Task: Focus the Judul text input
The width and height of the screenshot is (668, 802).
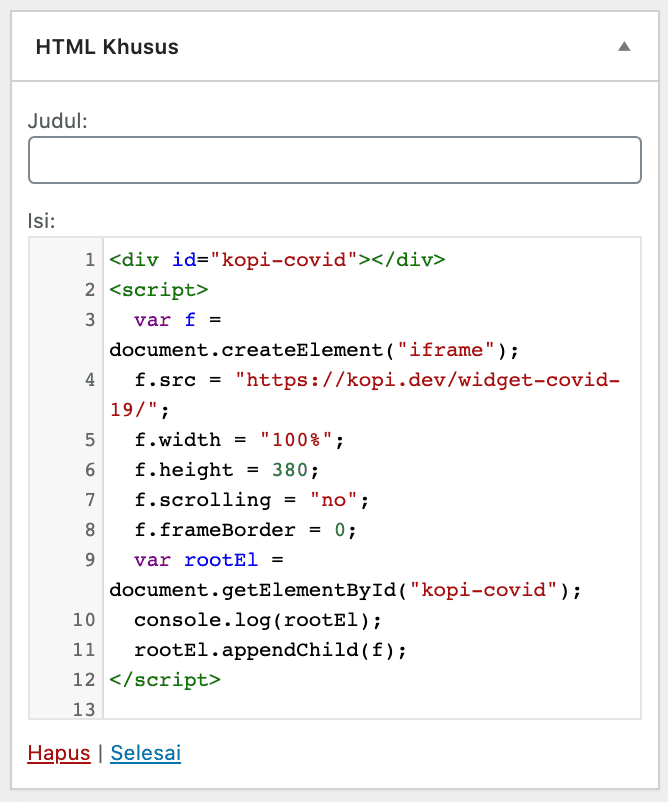Action: coord(334,160)
